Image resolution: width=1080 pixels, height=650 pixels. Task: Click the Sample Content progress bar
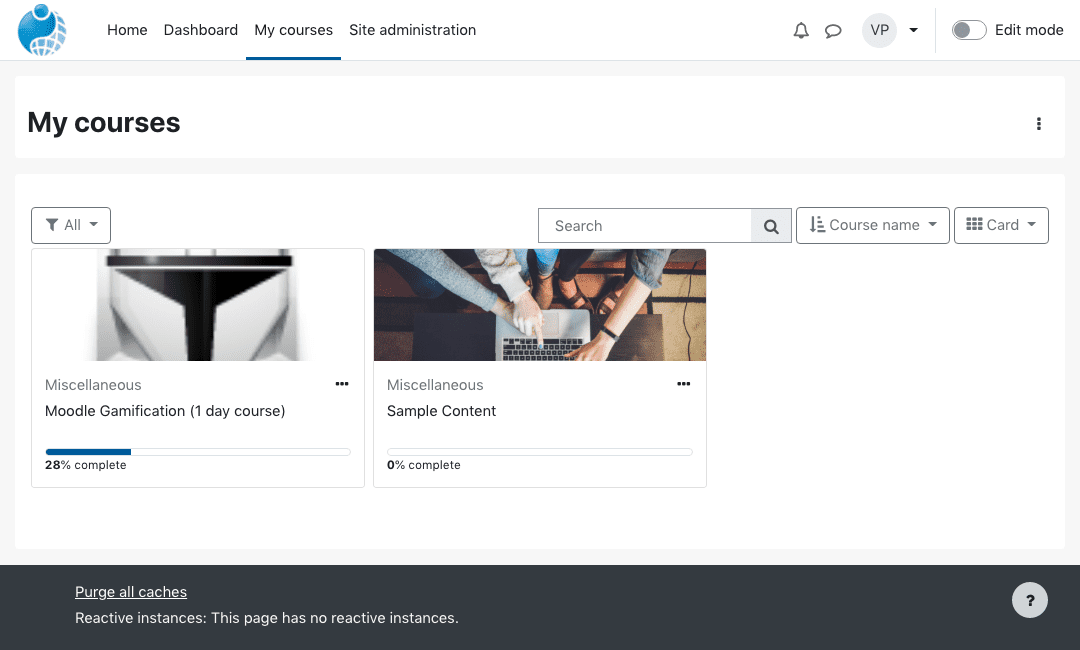click(540, 452)
